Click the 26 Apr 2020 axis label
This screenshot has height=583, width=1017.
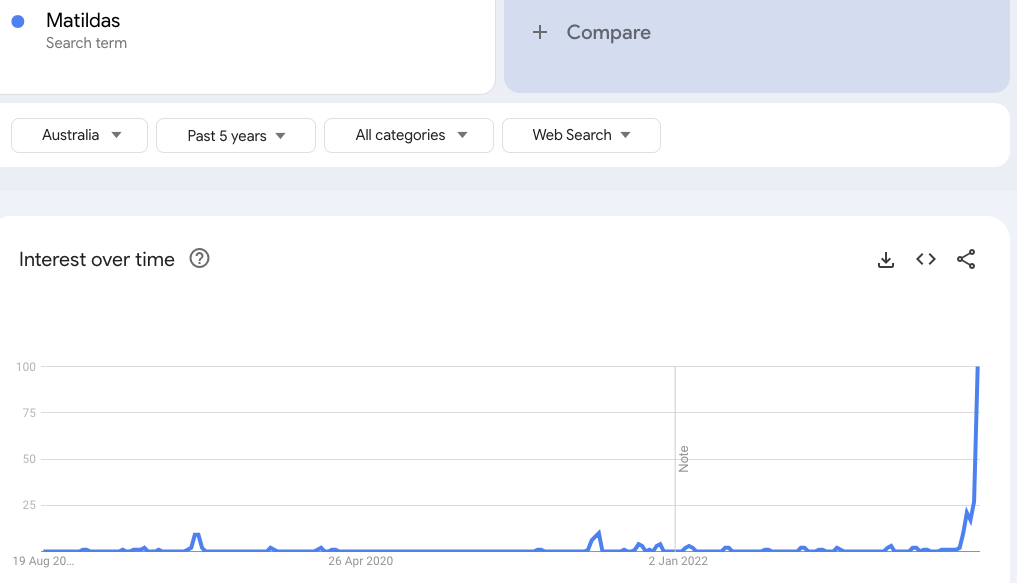tap(360, 561)
